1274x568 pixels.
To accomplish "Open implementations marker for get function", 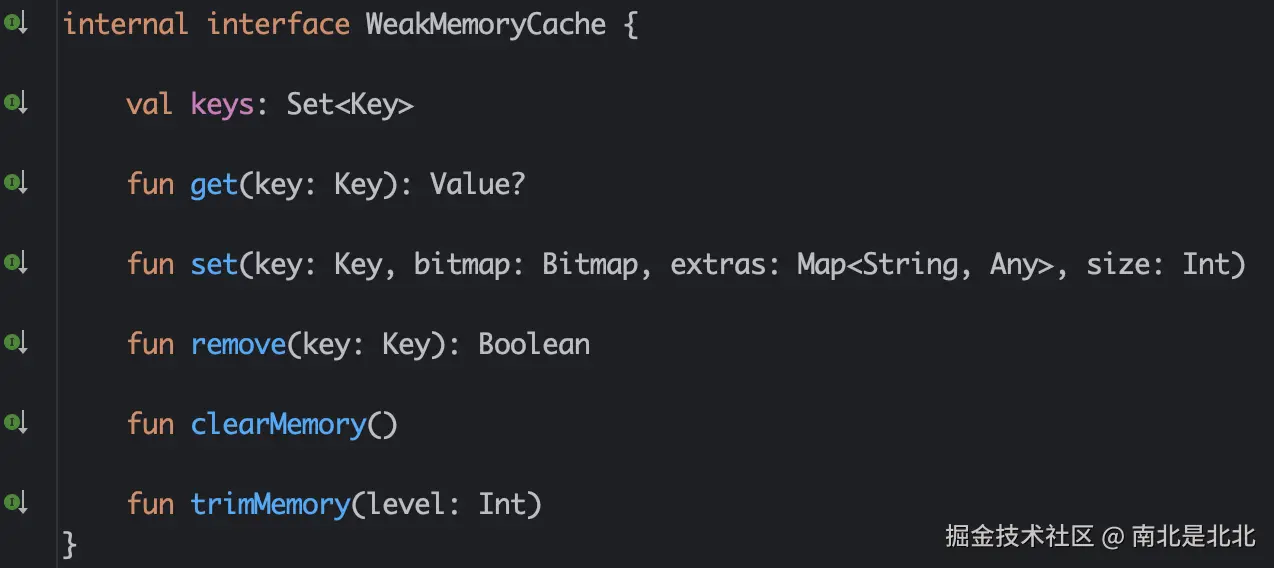I will coord(15,183).
